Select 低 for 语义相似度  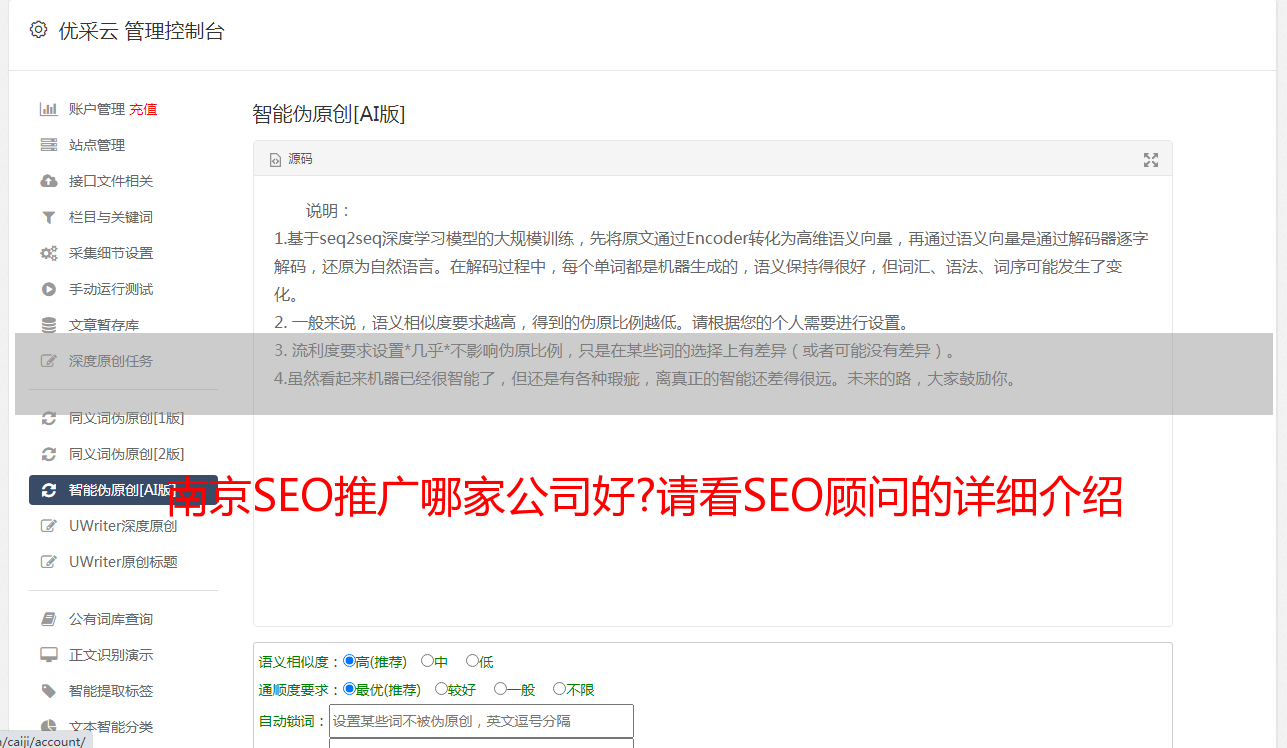tap(472, 661)
